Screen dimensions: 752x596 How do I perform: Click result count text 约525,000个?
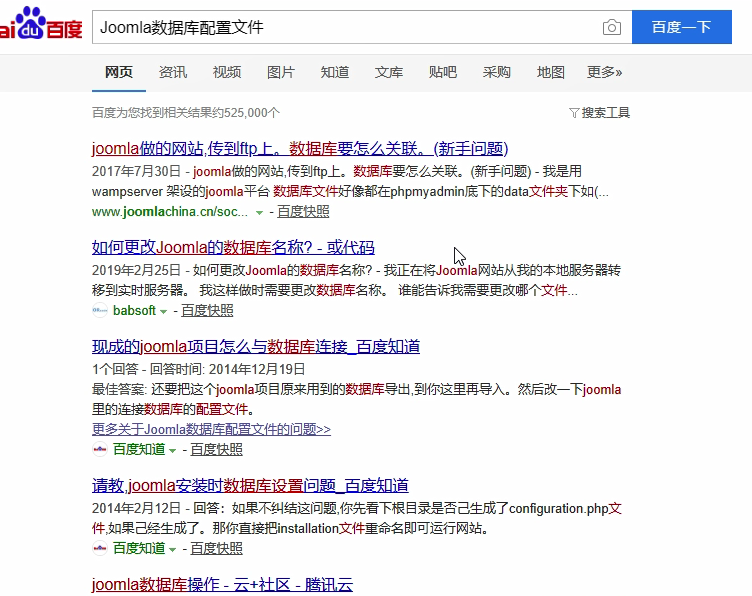pos(246,113)
